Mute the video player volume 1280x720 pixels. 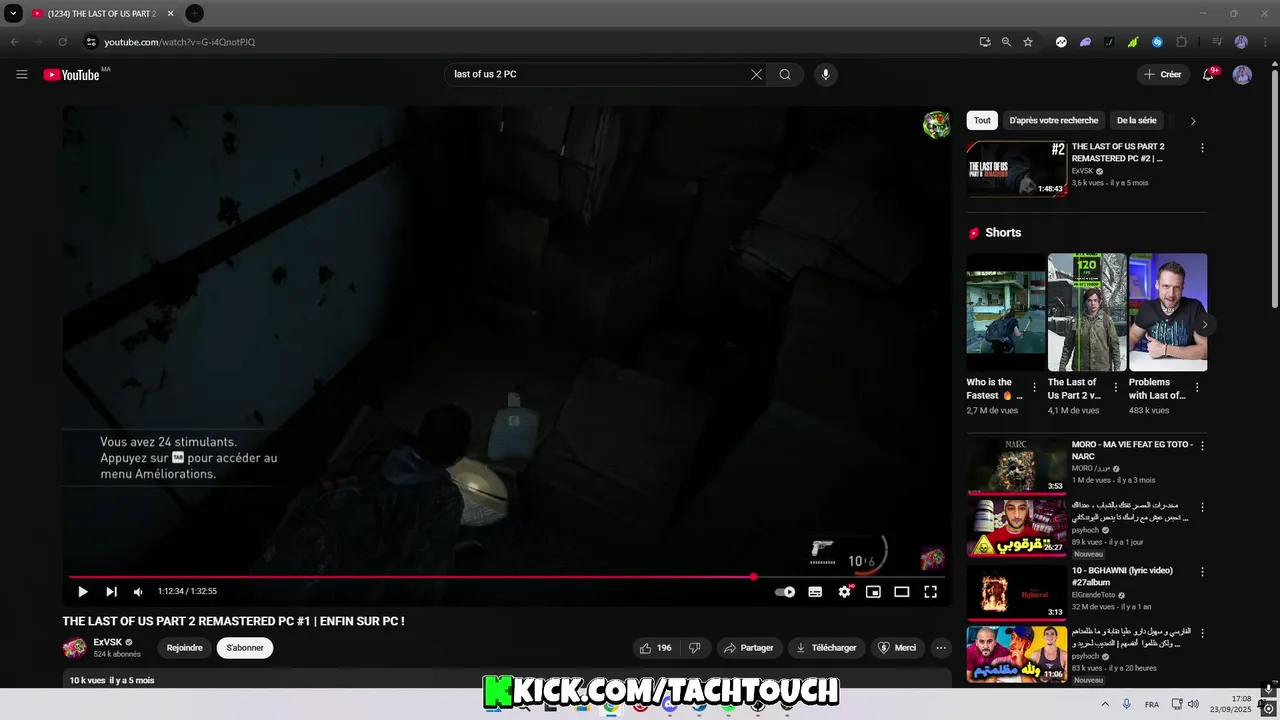coord(139,592)
